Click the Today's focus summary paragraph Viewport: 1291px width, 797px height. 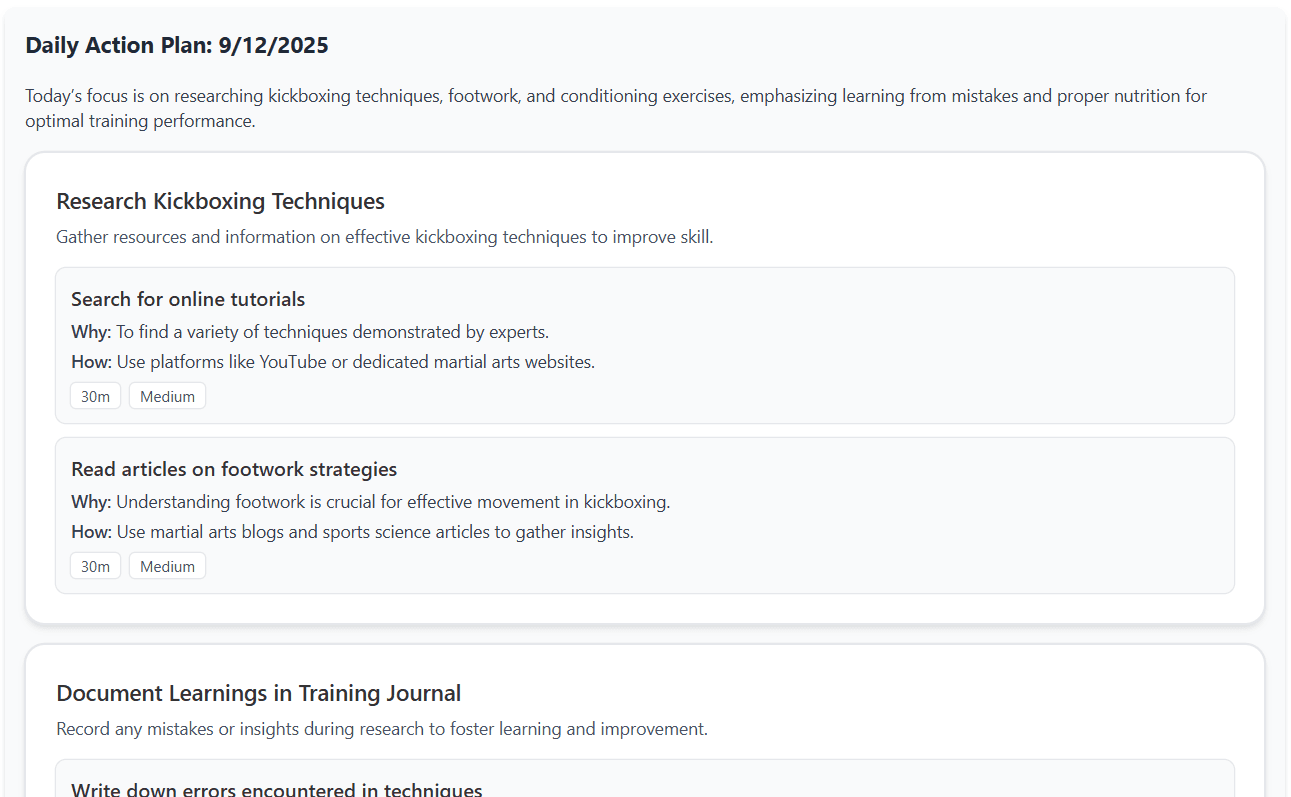coord(615,108)
